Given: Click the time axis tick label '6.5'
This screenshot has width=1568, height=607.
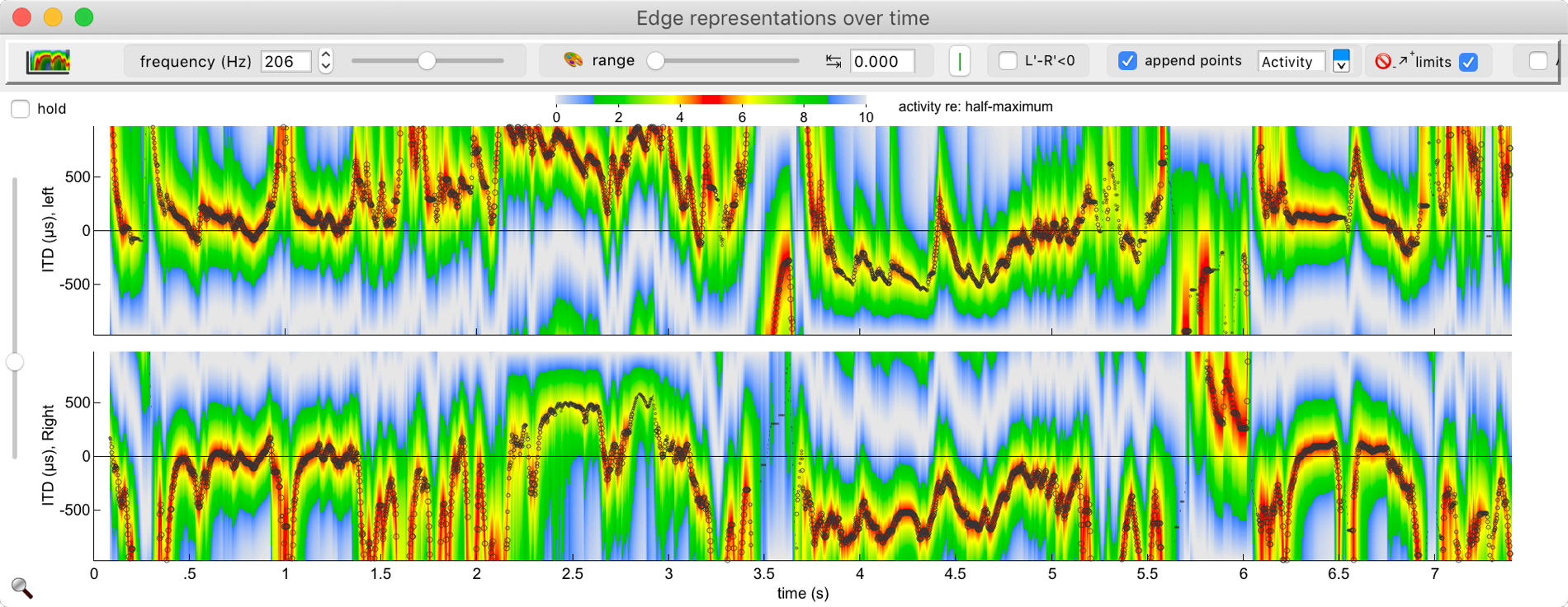Looking at the screenshot, I should [1339, 574].
